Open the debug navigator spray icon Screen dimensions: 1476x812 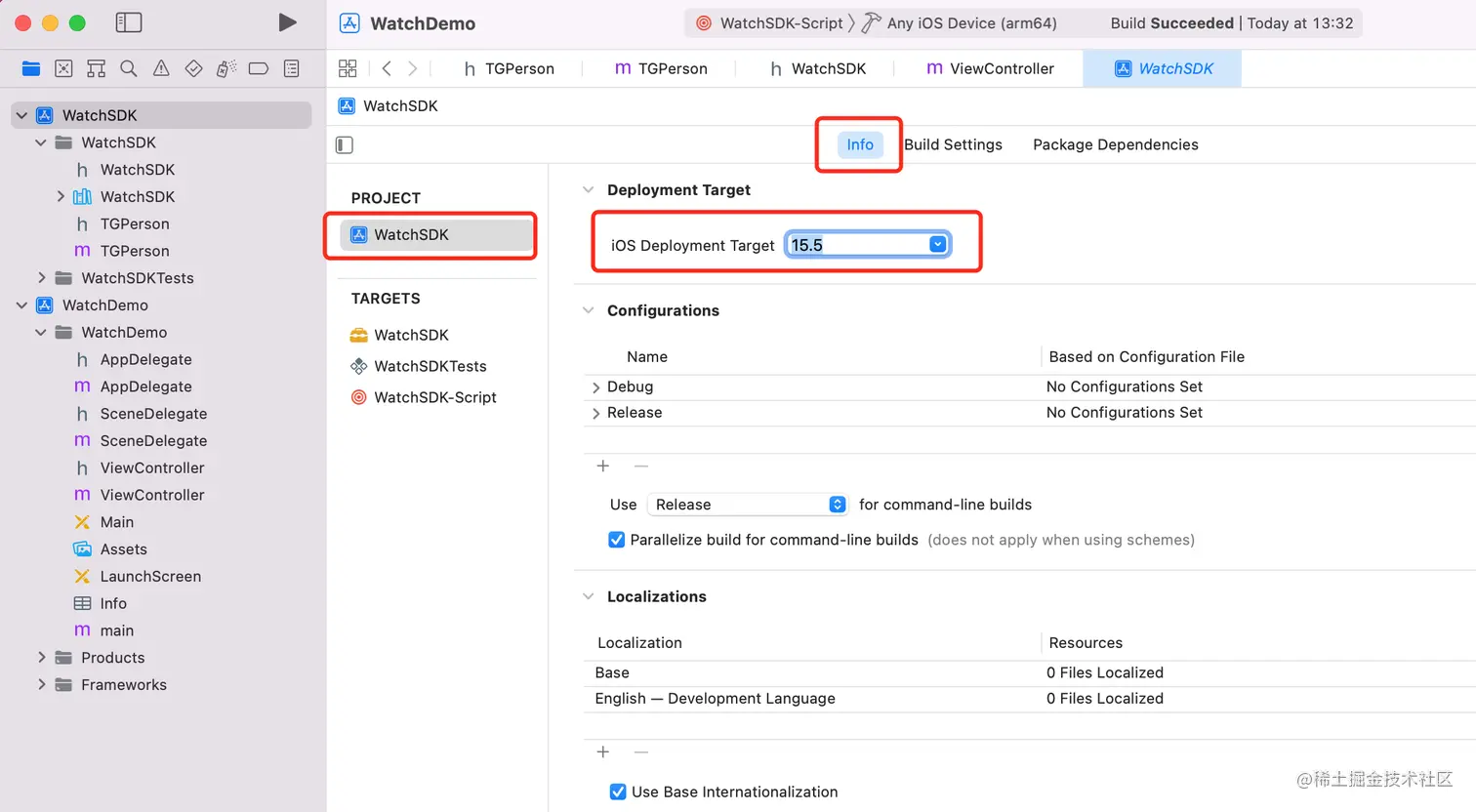(x=225, y=68)
